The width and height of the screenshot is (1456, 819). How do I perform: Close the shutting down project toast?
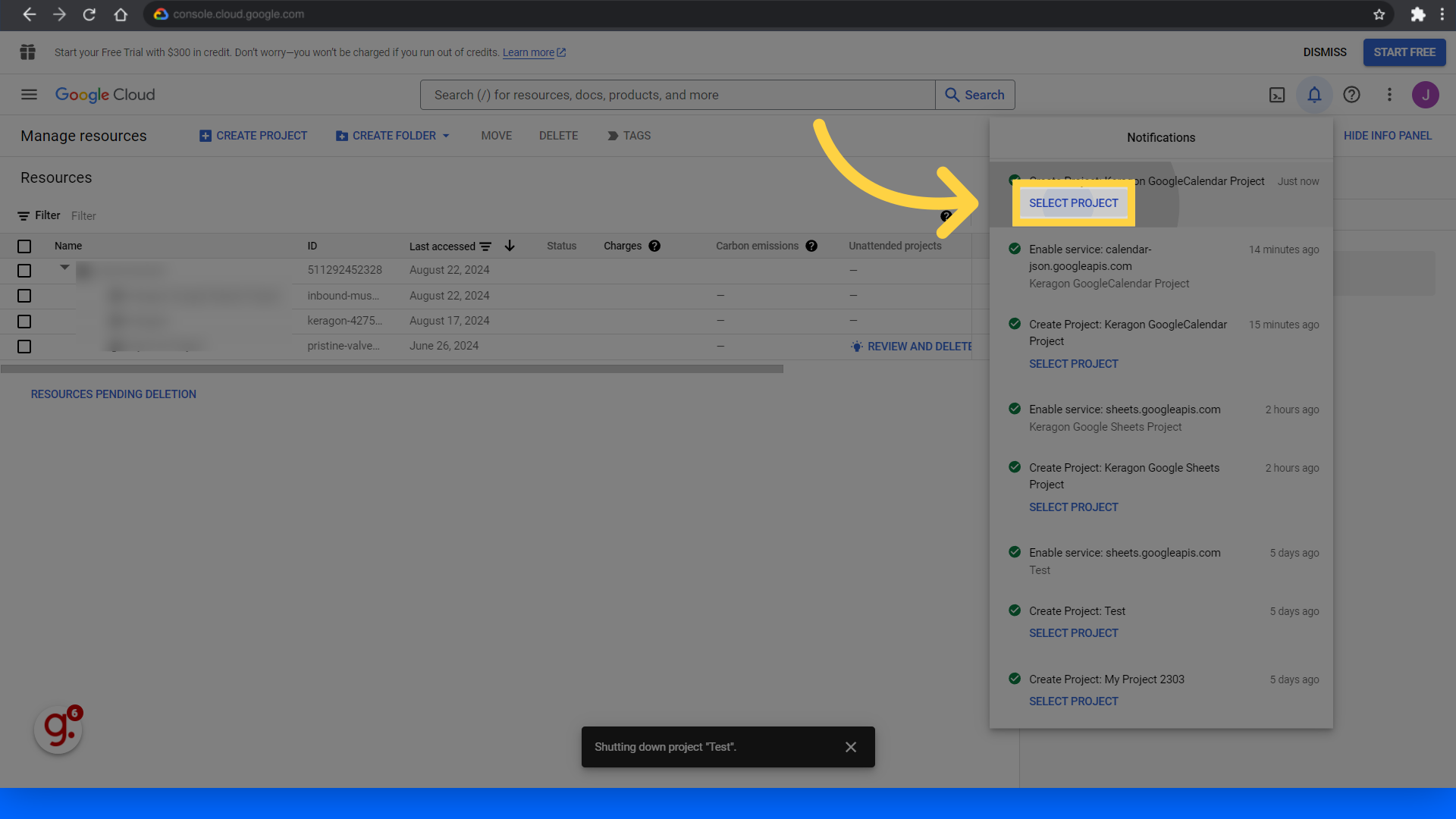(x=851, y=747)
